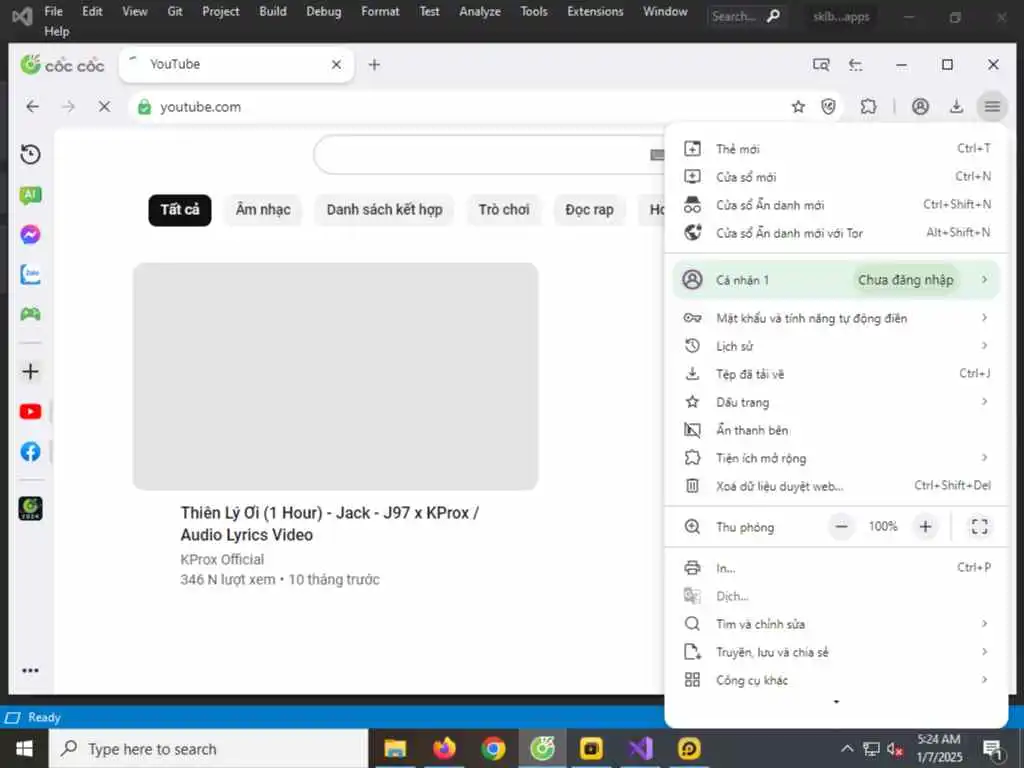Open the AI chat sidebar icon
The image size is (1024, 768).
[30, 195]
